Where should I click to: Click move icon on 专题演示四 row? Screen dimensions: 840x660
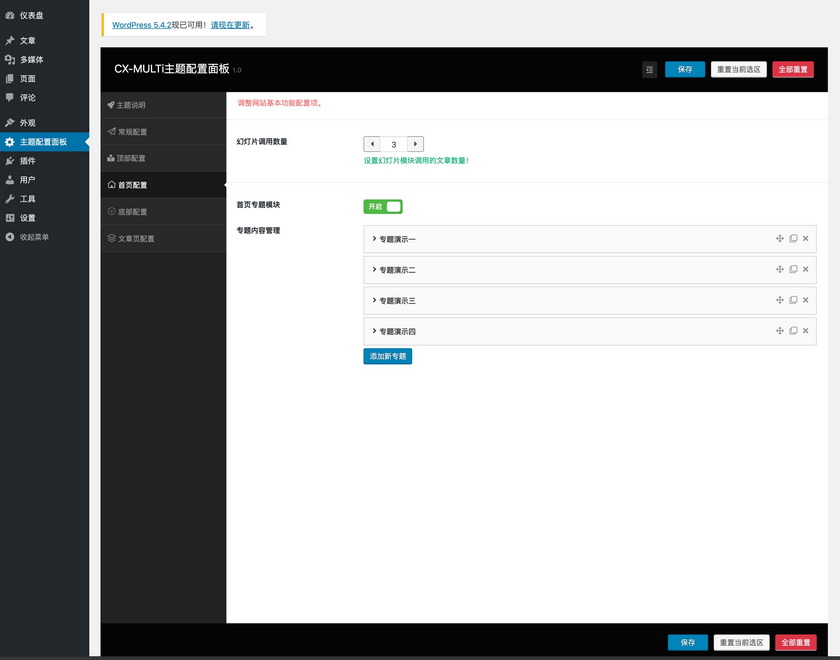click(x=779, y=330)
